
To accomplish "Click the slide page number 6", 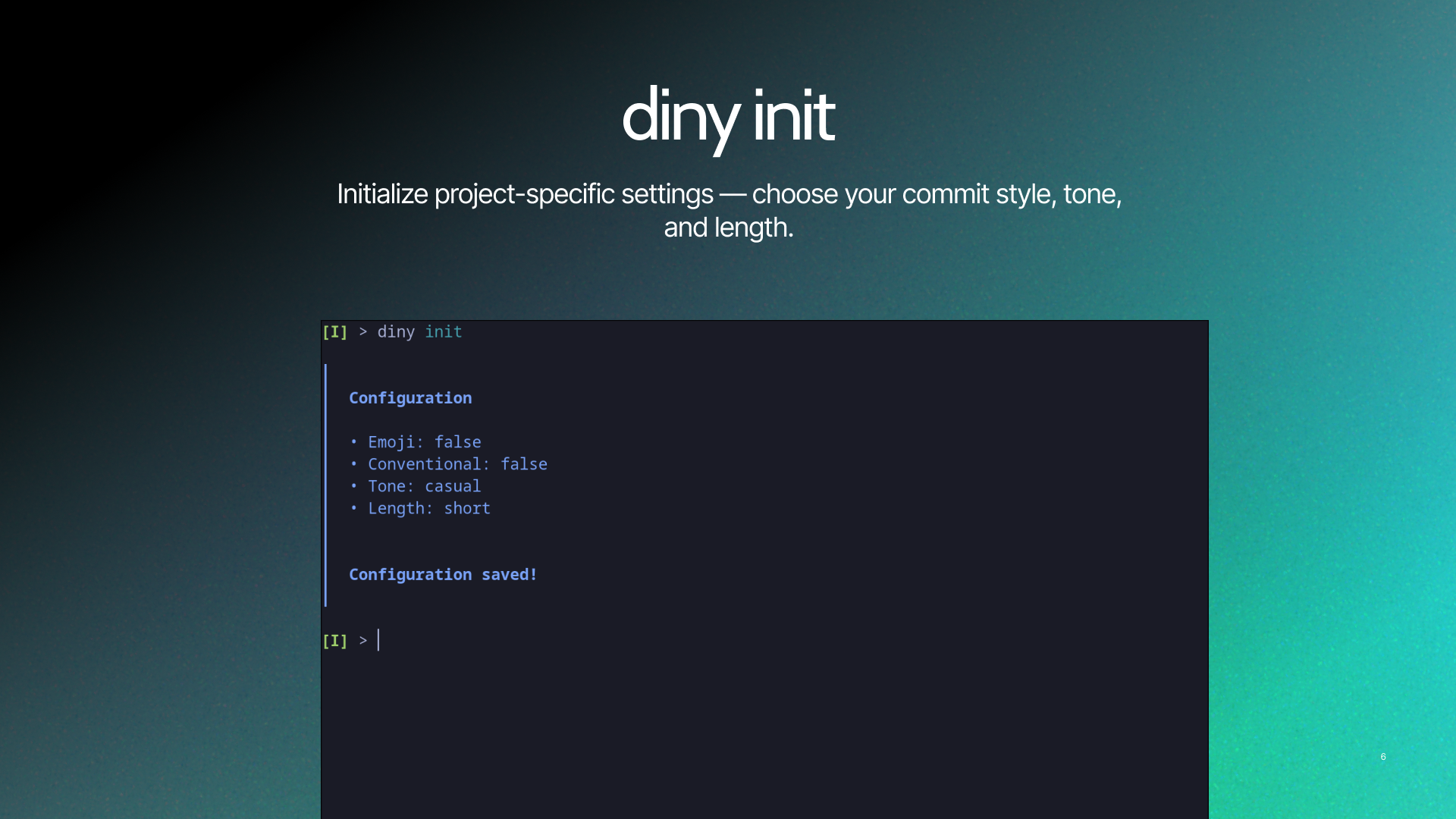I will coord(1383,756).
